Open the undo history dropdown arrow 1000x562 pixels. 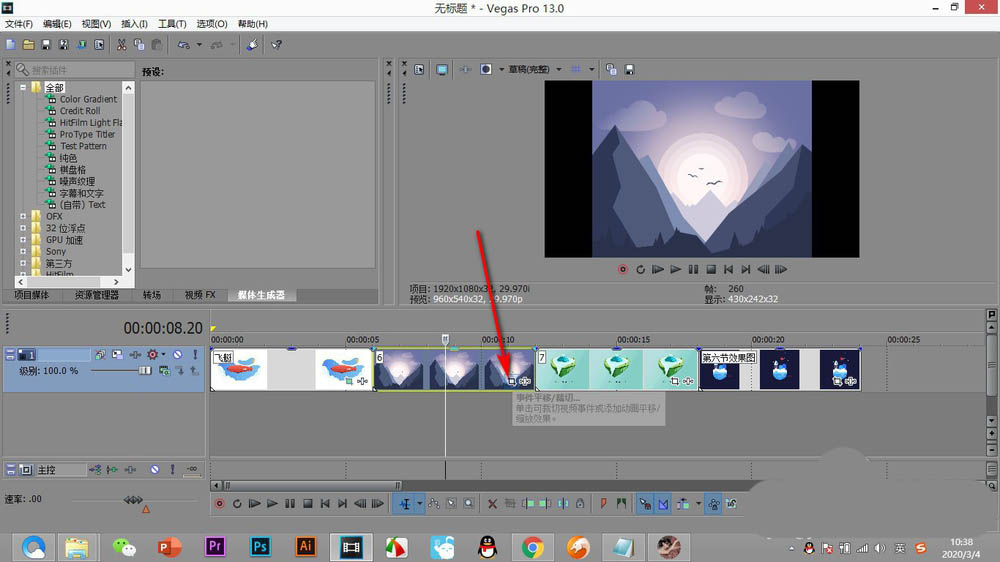click(x=199, y=45)
